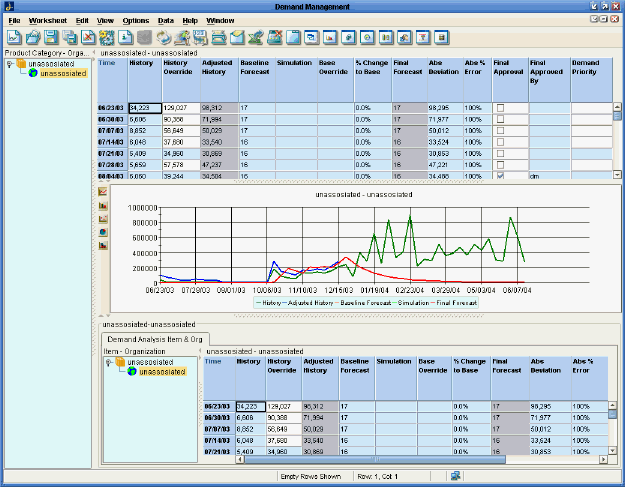Click the window icon with red chart
Image resolution: width=625 pixels, height=487 pixels.
pyautogui.click(x=330, y=37)
